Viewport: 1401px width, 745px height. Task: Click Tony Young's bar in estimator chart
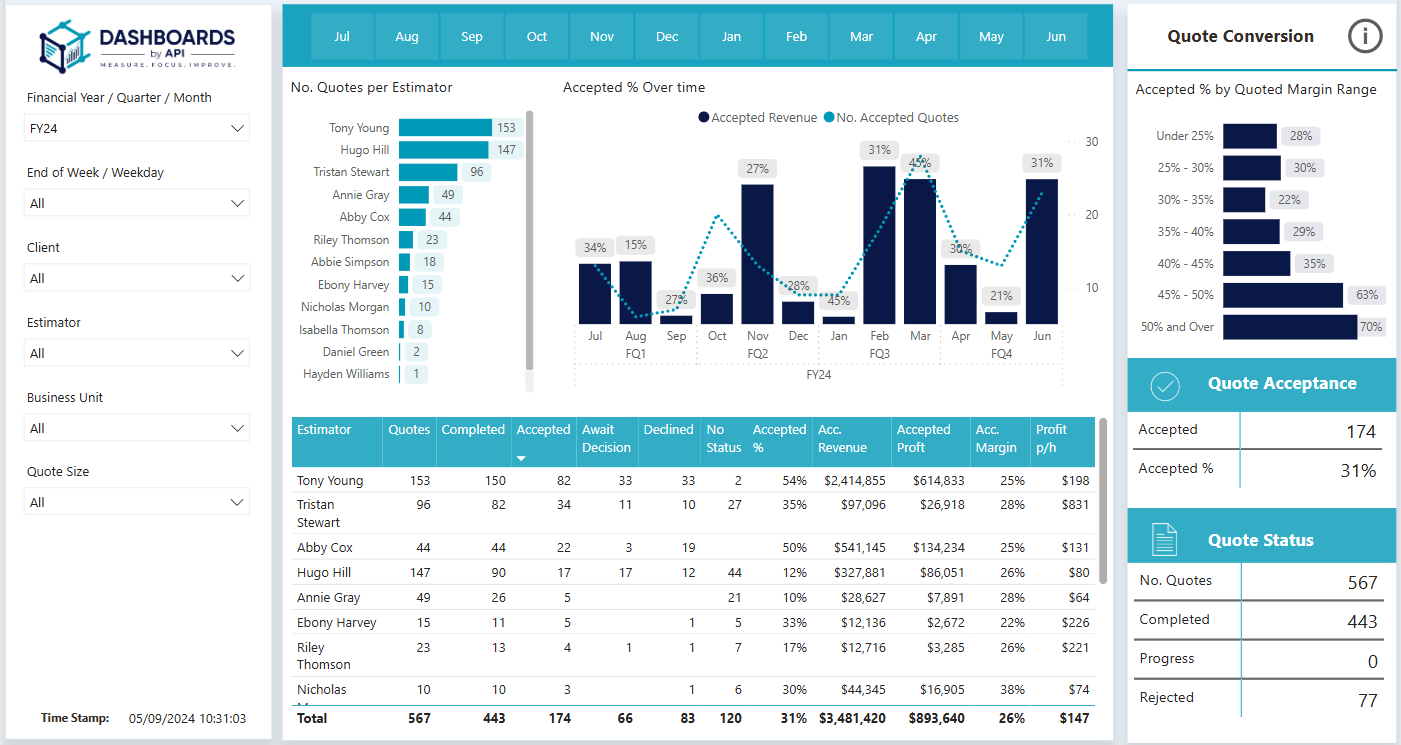click(x=445, y=128)
